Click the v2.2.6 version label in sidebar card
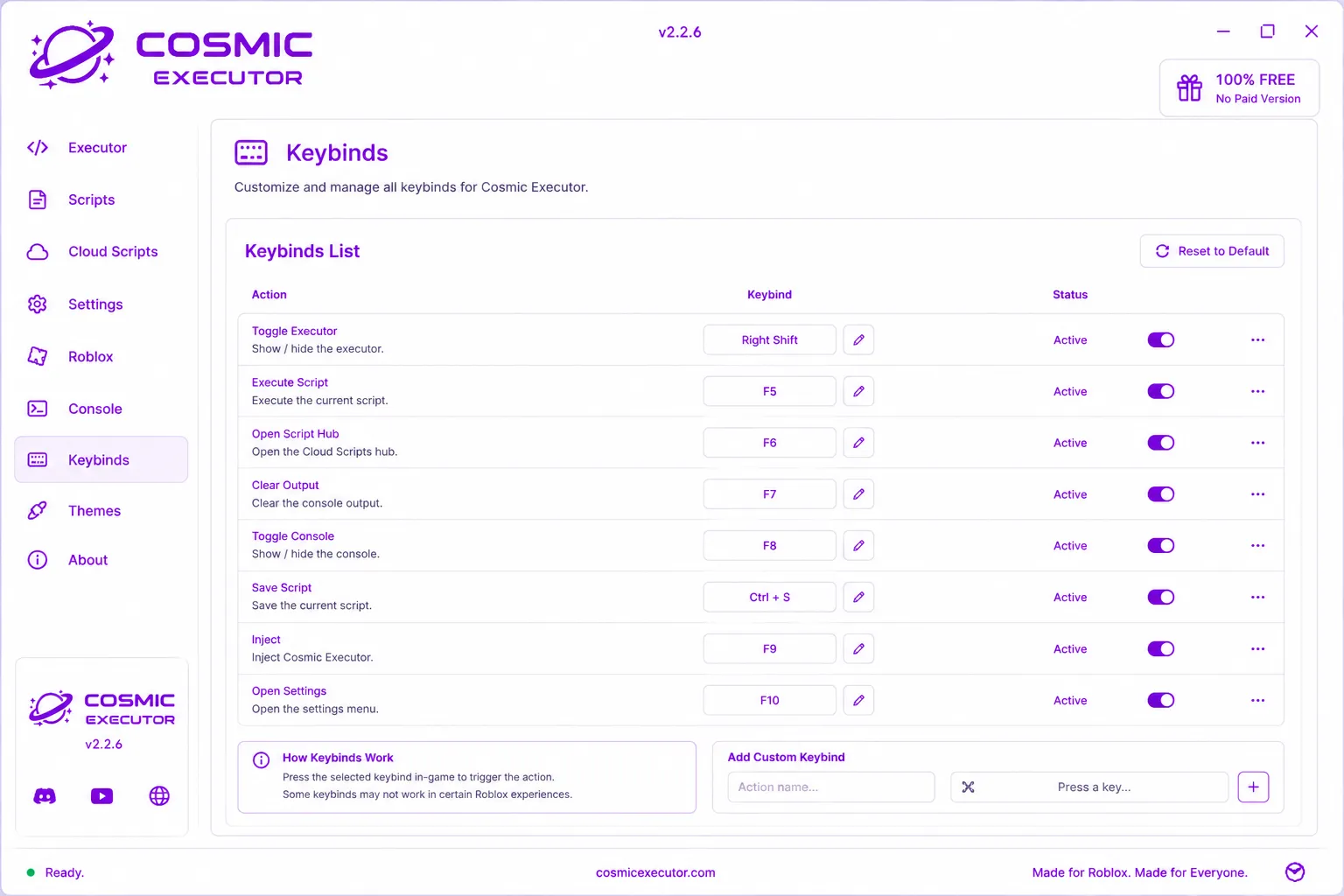 click(x=103, y=745)
